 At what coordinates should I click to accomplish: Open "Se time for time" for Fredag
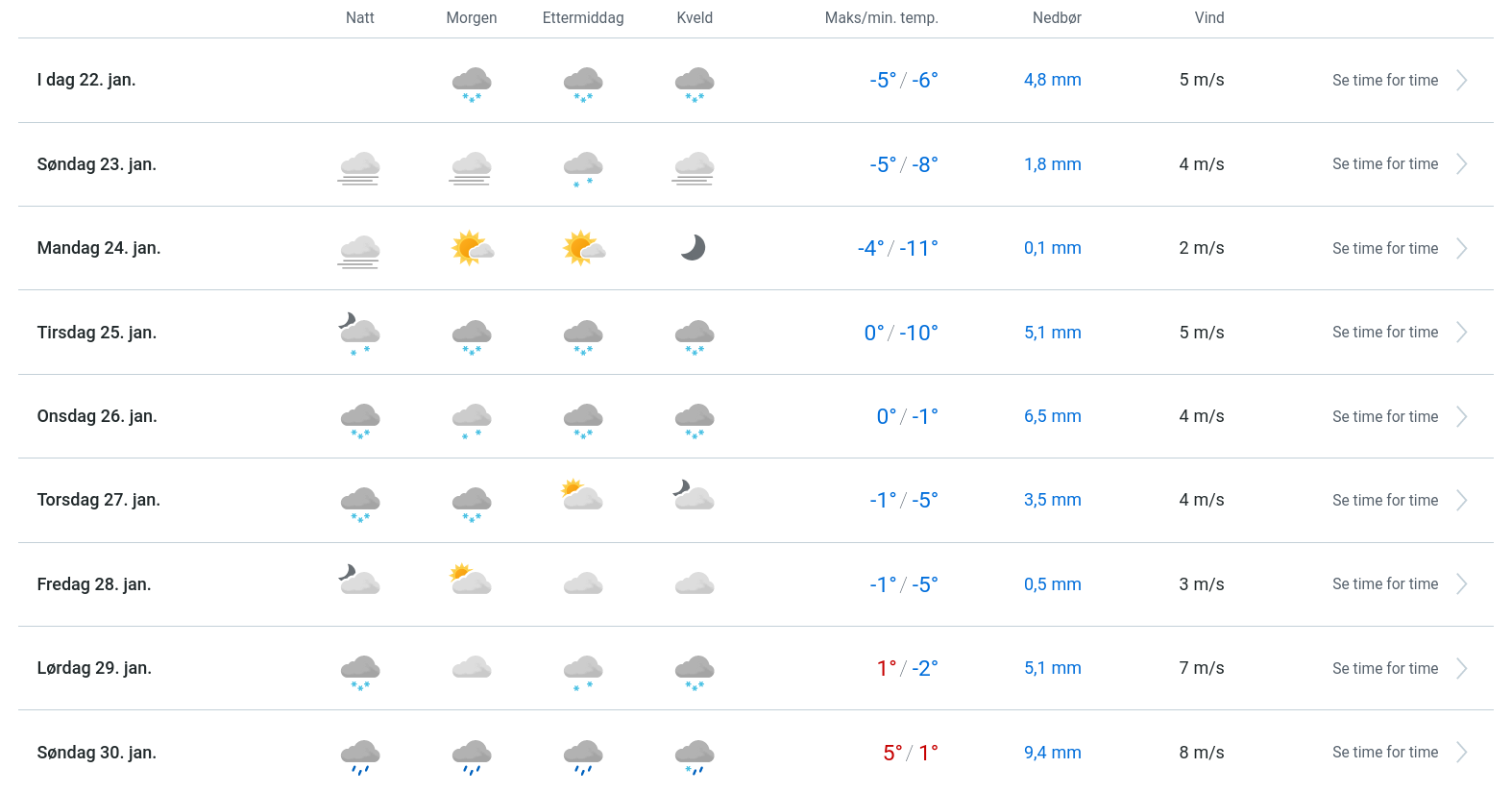pos(1384,584)
